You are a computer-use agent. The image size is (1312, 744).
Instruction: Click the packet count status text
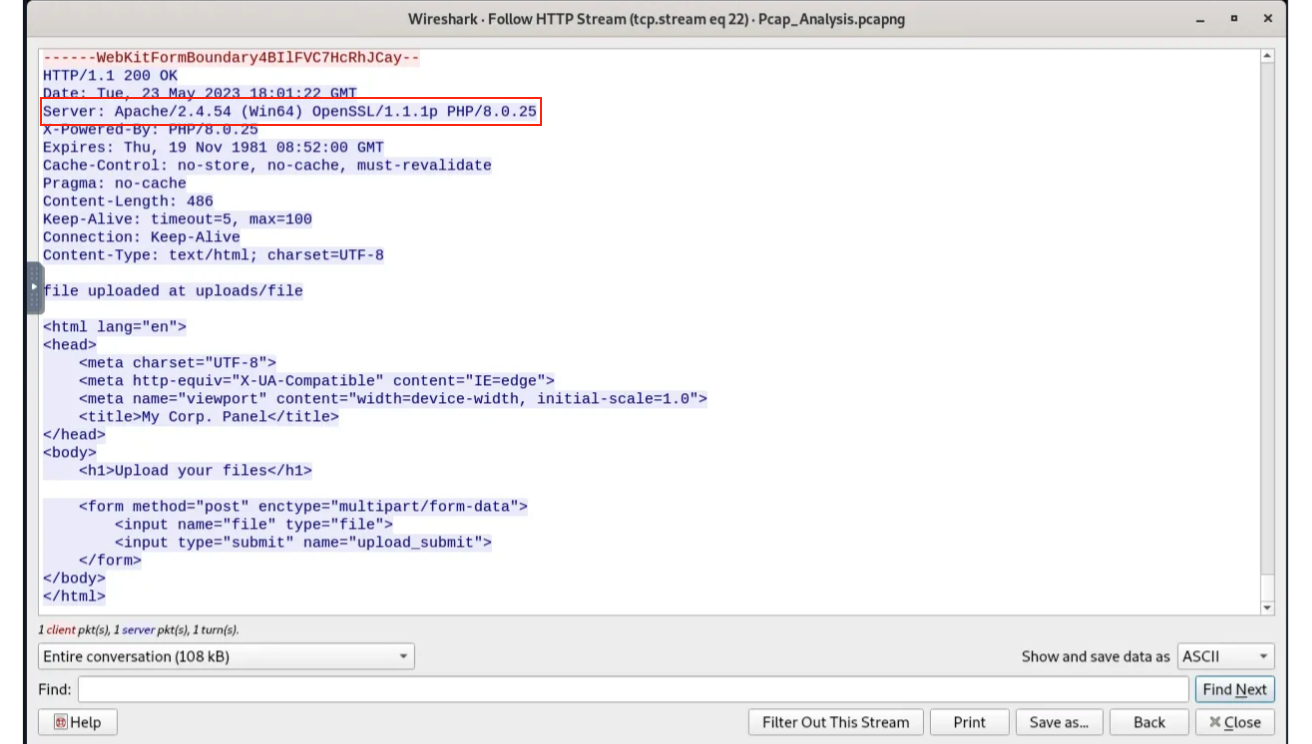tap(139, 630)
